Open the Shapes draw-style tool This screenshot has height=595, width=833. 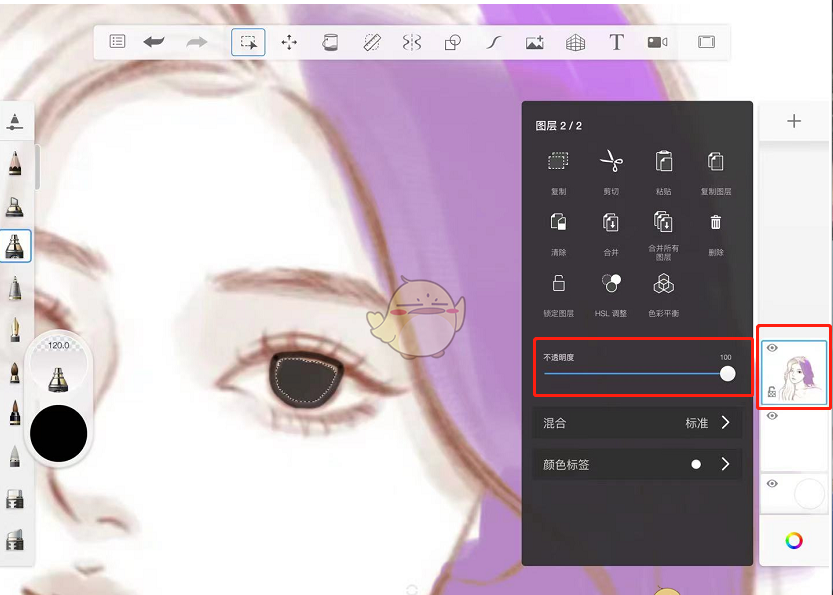click(453, 42)
